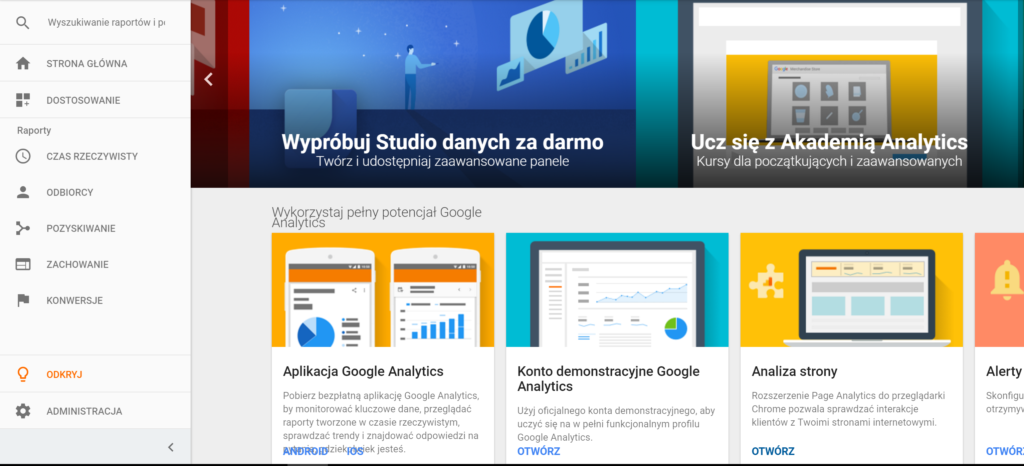Click the gear icon for Administracja
Screen dimensions: 1024x466
point(23,411)
